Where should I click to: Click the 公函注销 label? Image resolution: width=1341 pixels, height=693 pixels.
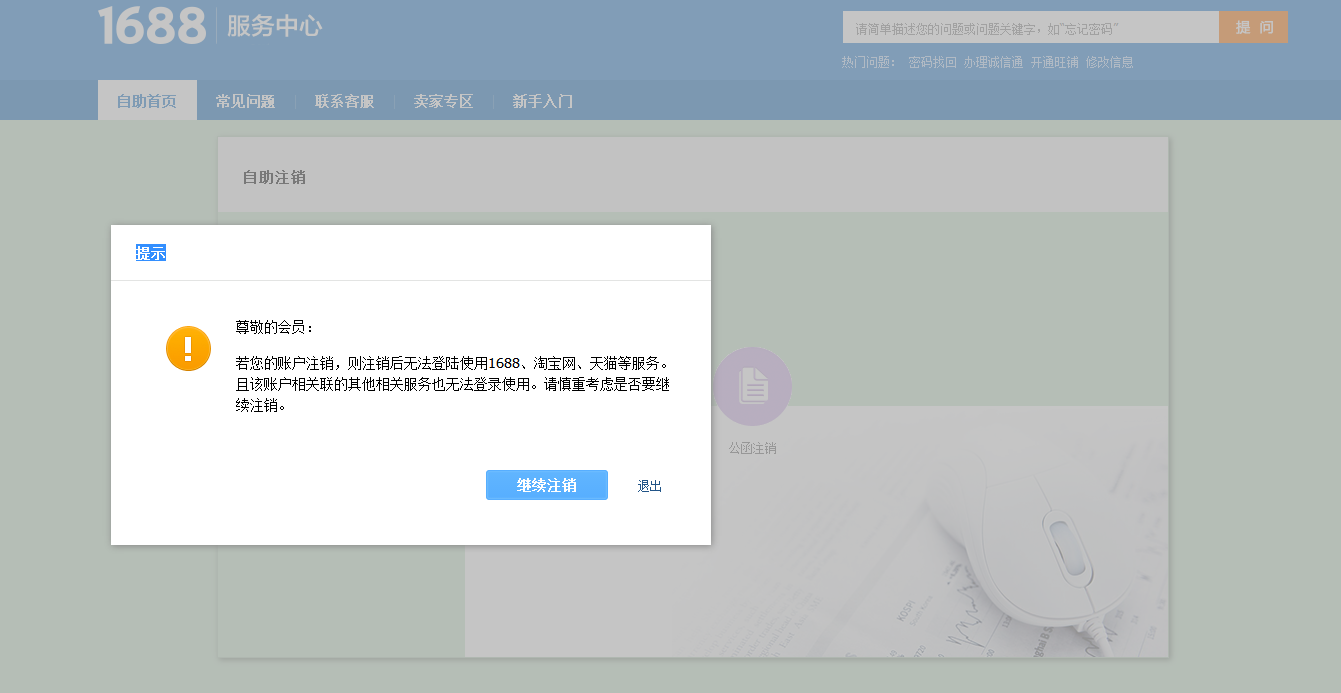[753, 448]
